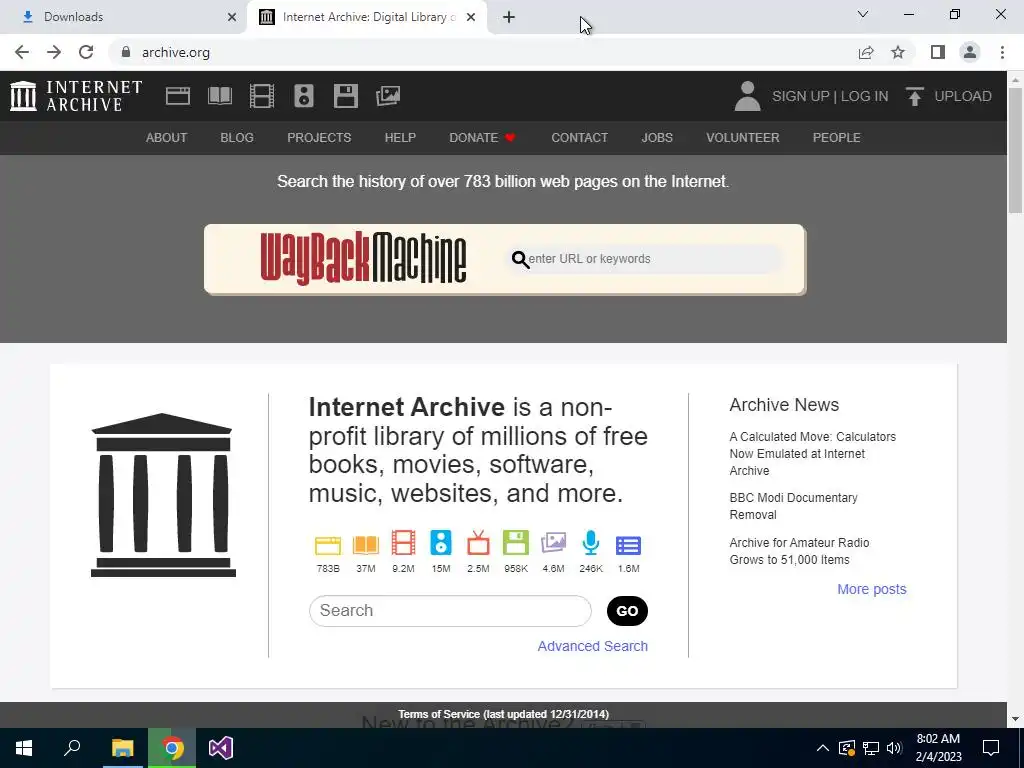Select the microphone icon labeled 246K
The image size is (1024, 768).
590,543
